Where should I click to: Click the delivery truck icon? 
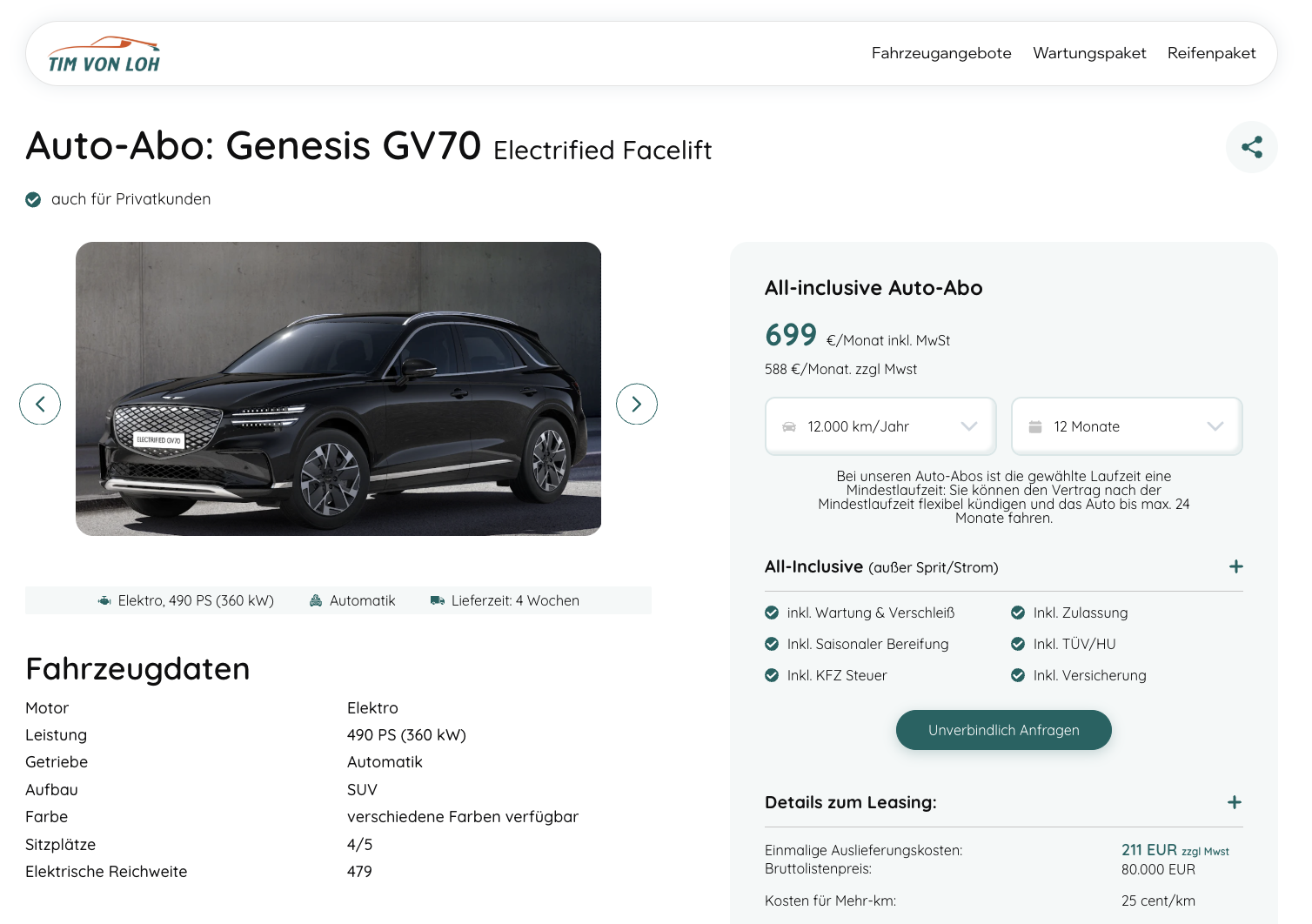pos(437,600)
